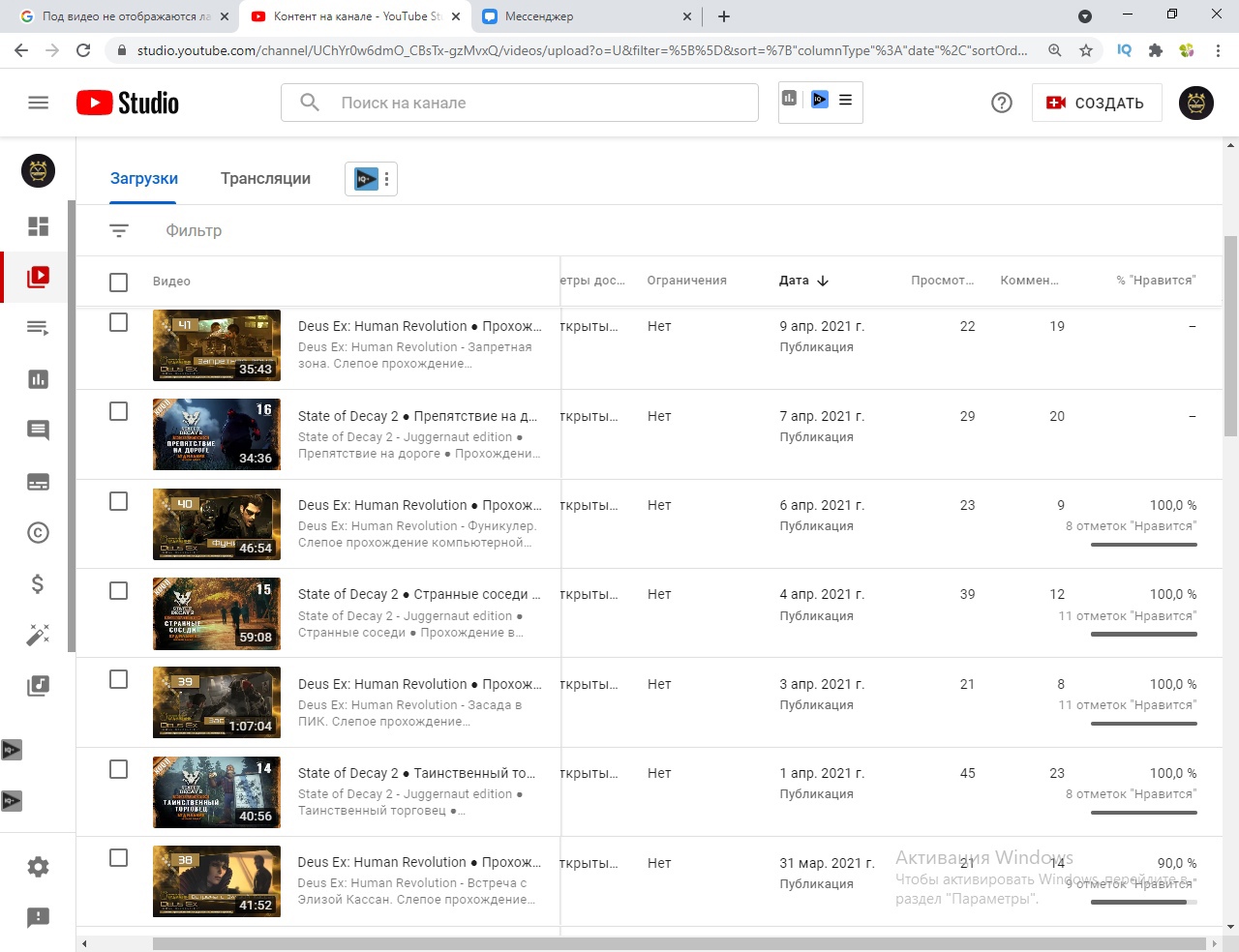Open the Subtitles icon in sidebar
1239x952 pixels.
(x=39, y=482)
